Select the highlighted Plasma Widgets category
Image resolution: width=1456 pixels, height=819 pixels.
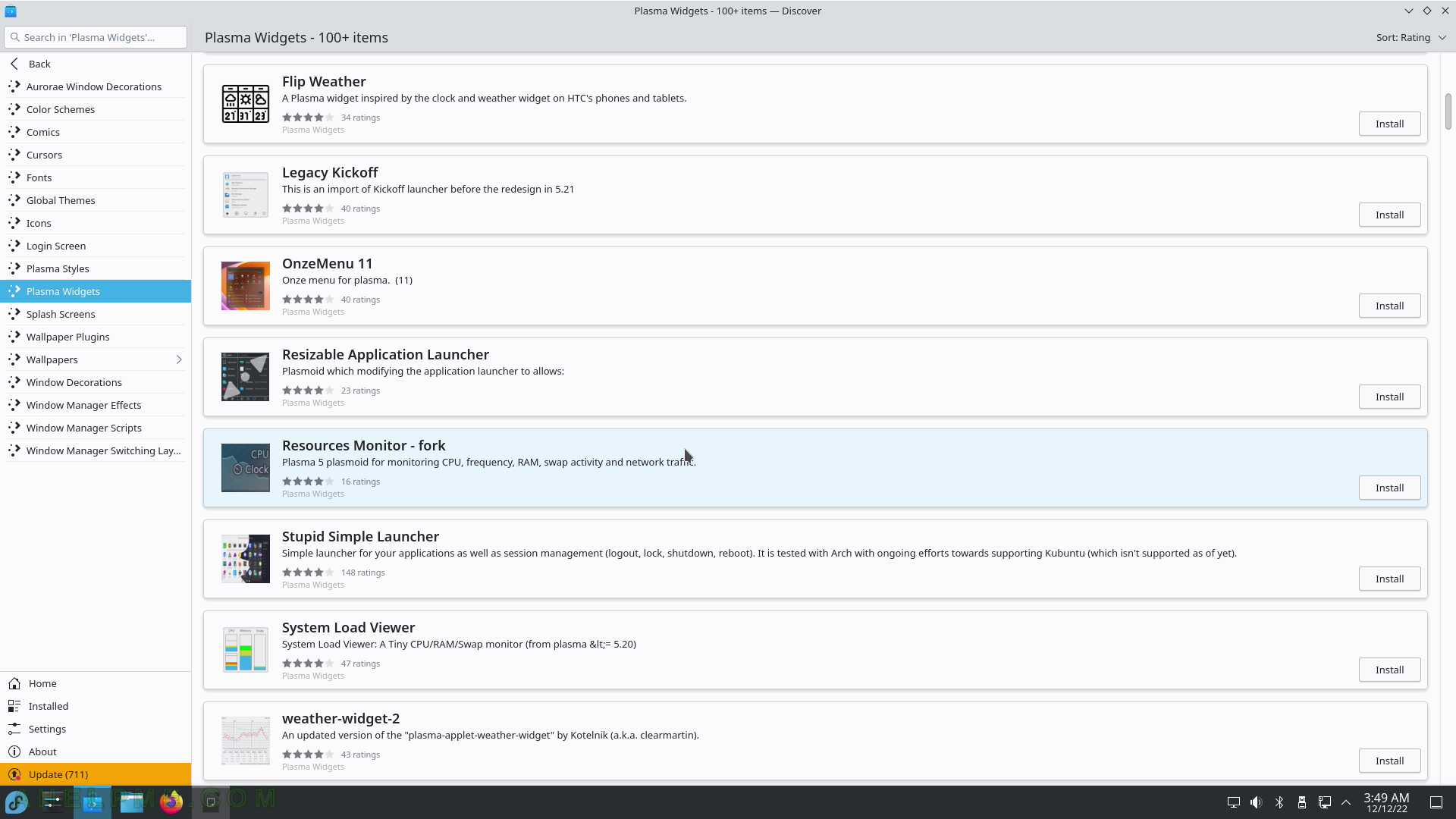[x=96, y=291]
